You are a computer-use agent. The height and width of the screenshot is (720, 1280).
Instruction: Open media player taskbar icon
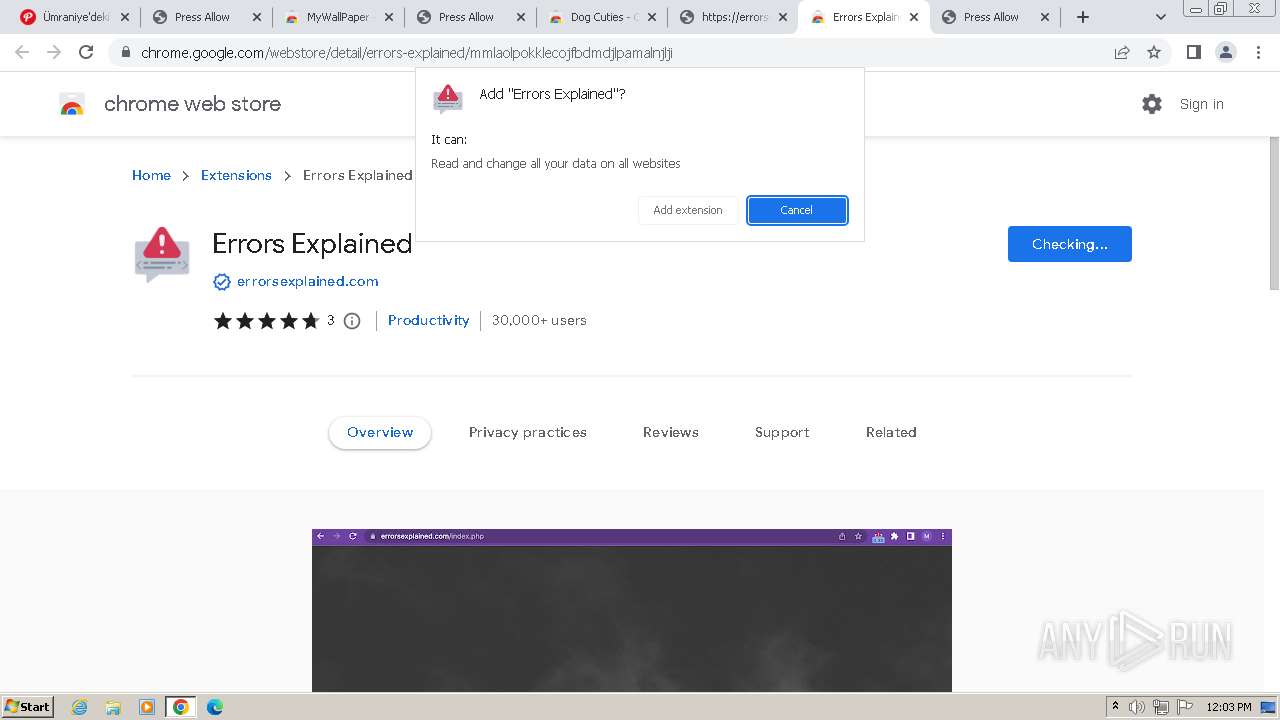coord(147,707)
